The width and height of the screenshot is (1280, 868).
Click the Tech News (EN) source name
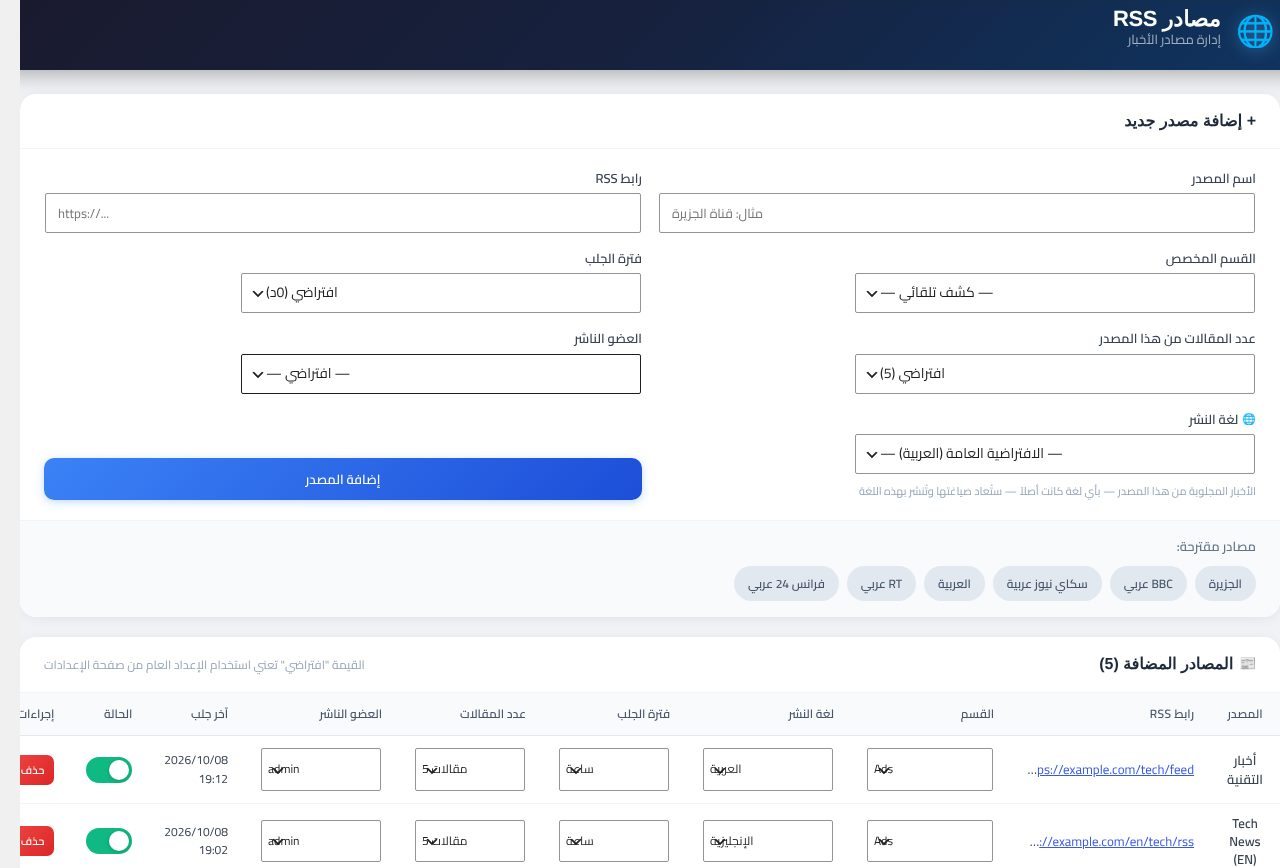coord(1245,841)
